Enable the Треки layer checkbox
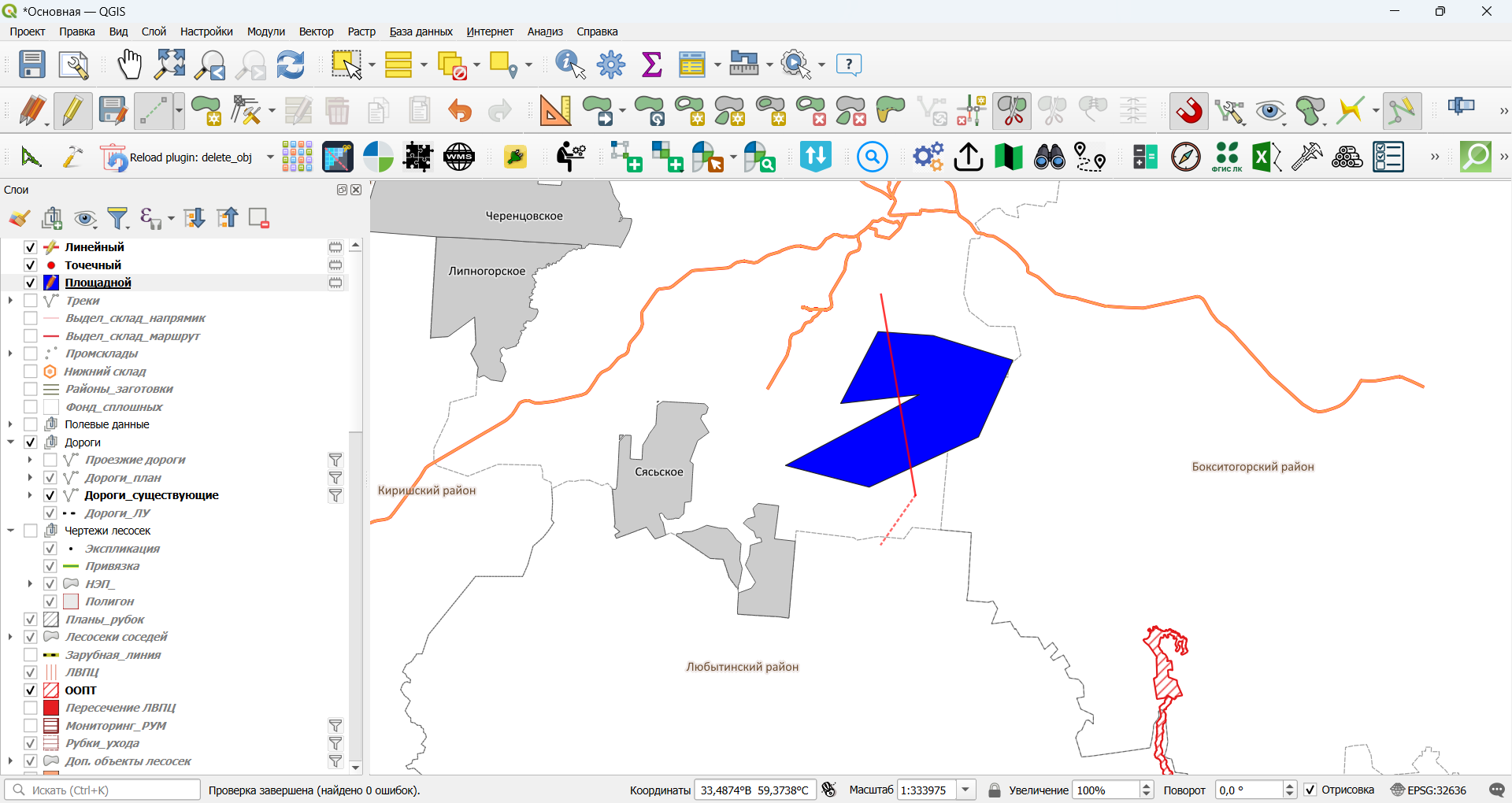The width and height of the screenshot is (1512, 803). [31, 301]
